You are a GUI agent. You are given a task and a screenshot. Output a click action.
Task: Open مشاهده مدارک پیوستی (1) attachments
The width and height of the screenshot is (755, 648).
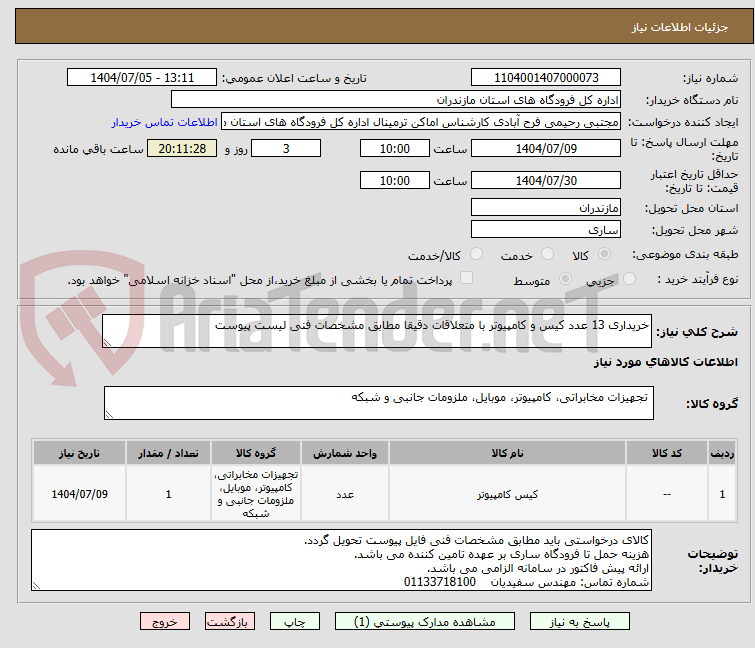[425, 622]
